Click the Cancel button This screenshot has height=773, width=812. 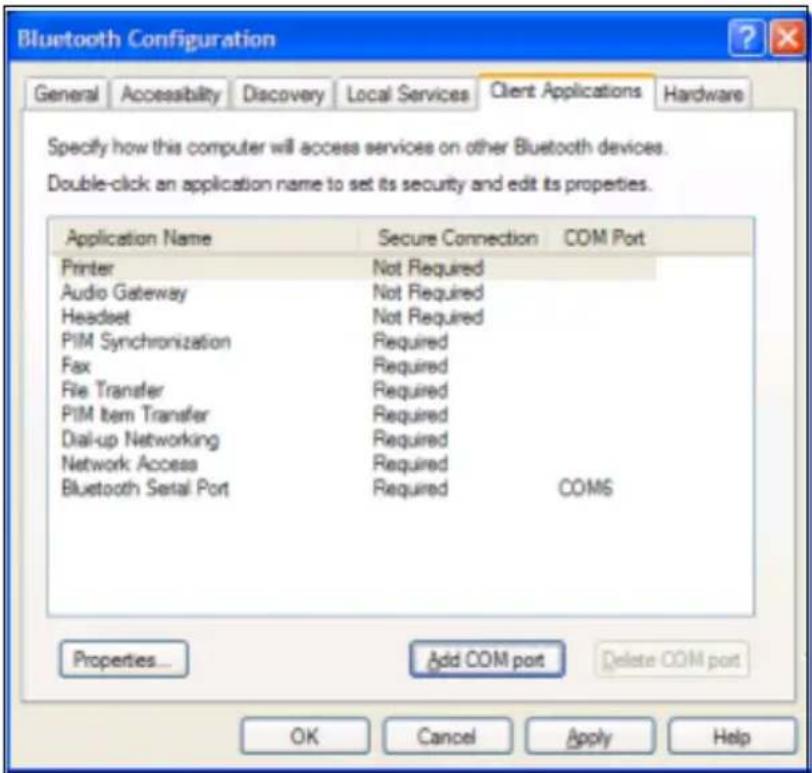click(x=447, y=736)
